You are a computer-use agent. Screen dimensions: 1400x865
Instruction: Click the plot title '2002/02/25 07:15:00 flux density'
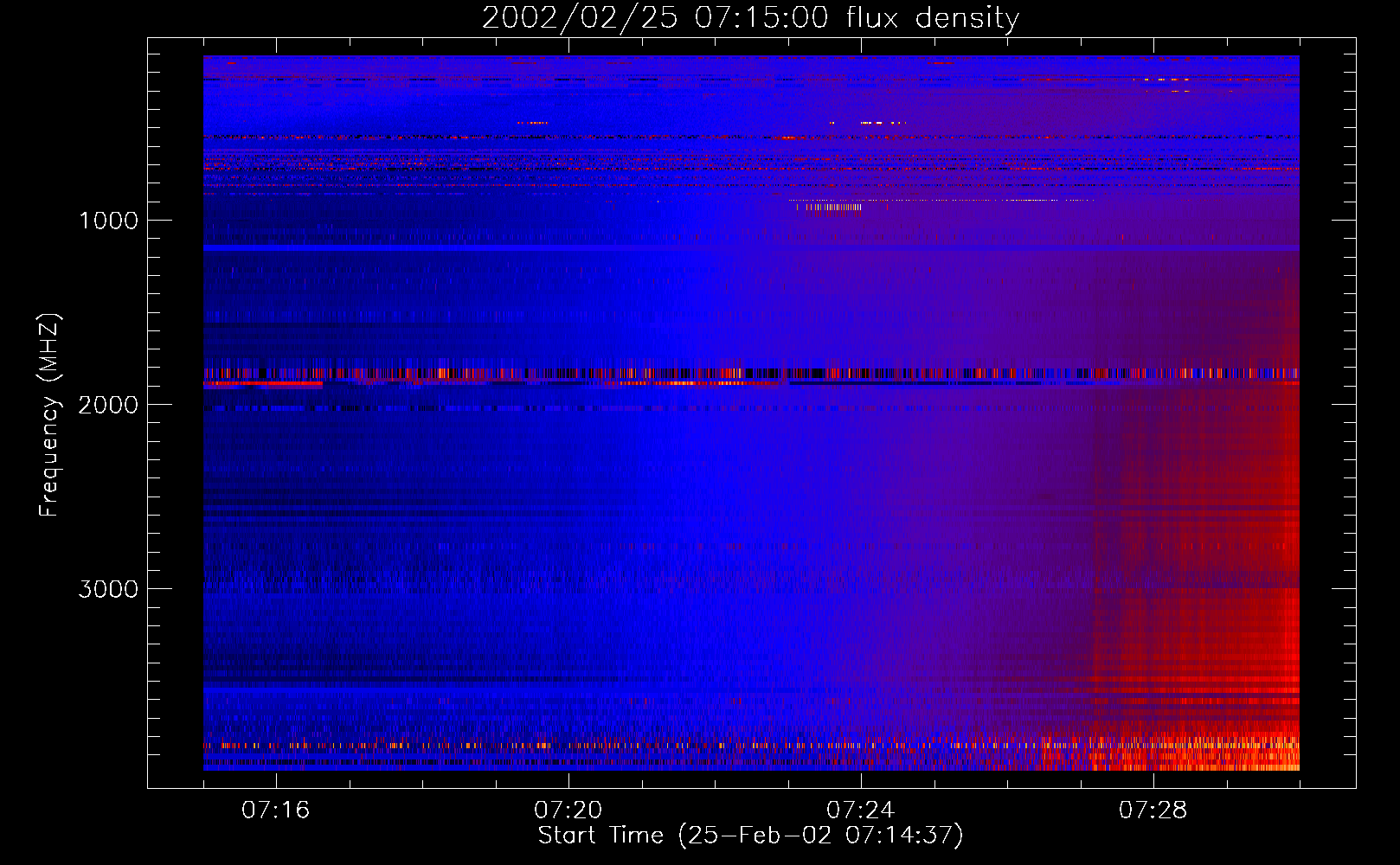click(x=750, y=17)
